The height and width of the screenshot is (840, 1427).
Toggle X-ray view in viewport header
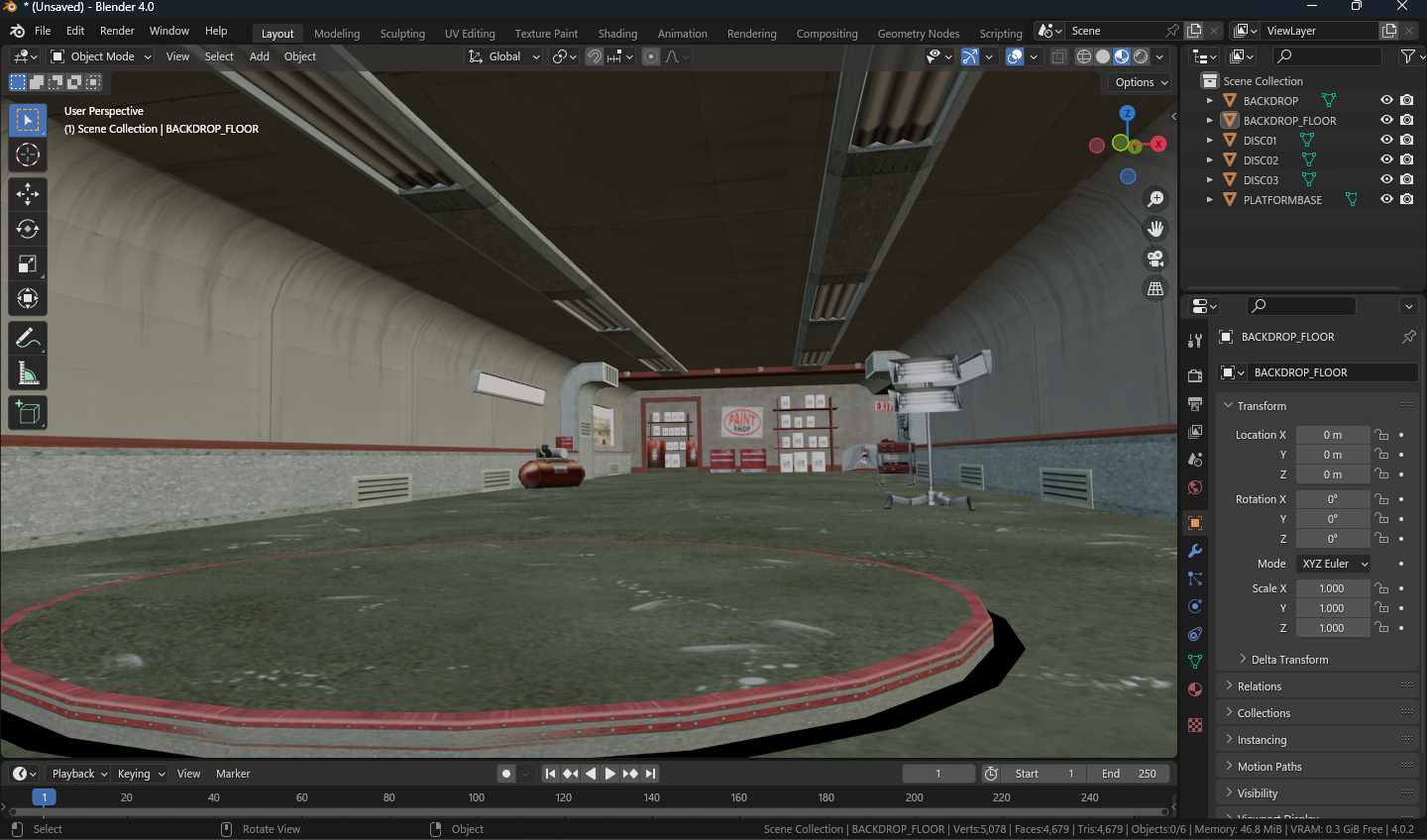(x=1058, y=56)
